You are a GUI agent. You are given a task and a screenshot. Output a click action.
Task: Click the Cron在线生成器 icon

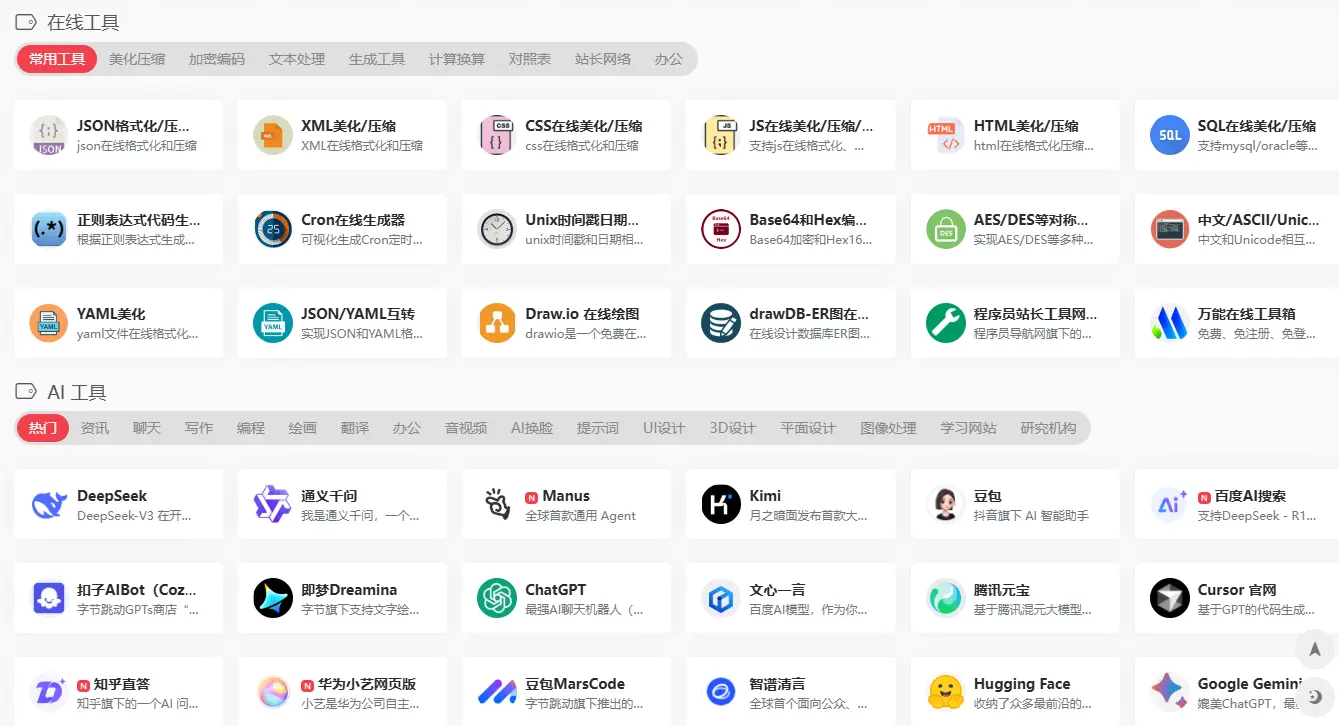[x=273, y=229]
